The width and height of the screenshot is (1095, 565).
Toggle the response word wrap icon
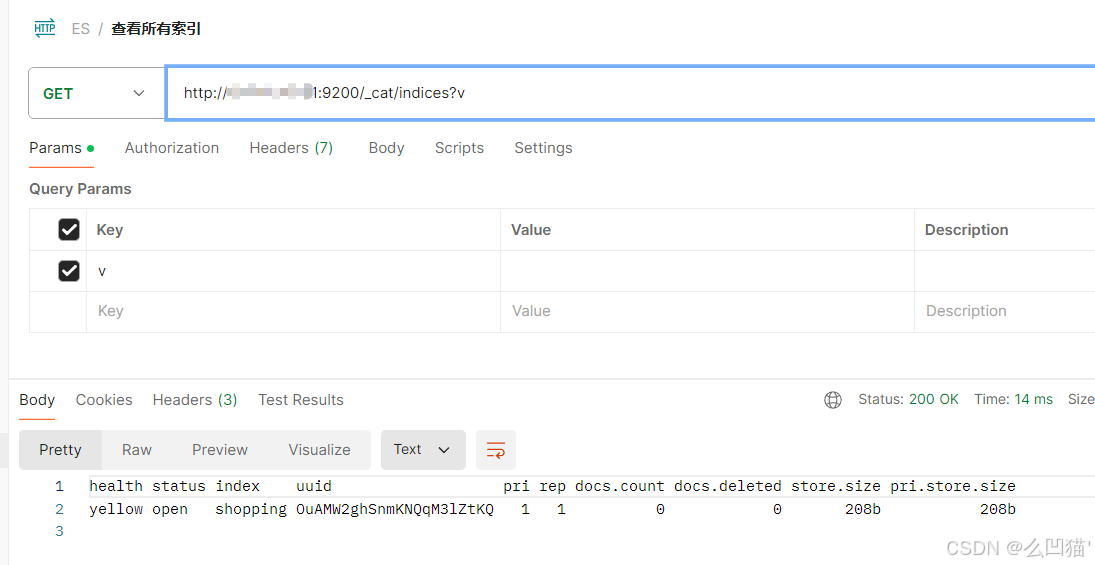click(x=495, y=450)
